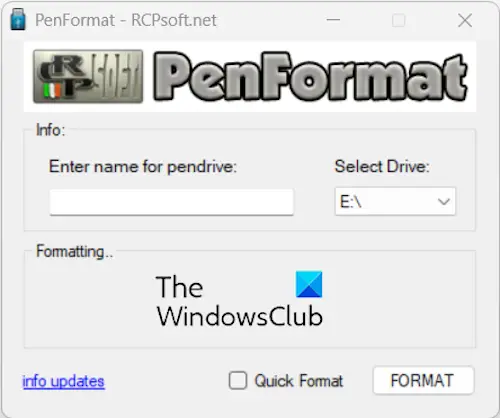The width and height of the screenshot is (500, 418).
Task: Click the drive dropdown chevron arrow
Action: [x=444, y=202]
